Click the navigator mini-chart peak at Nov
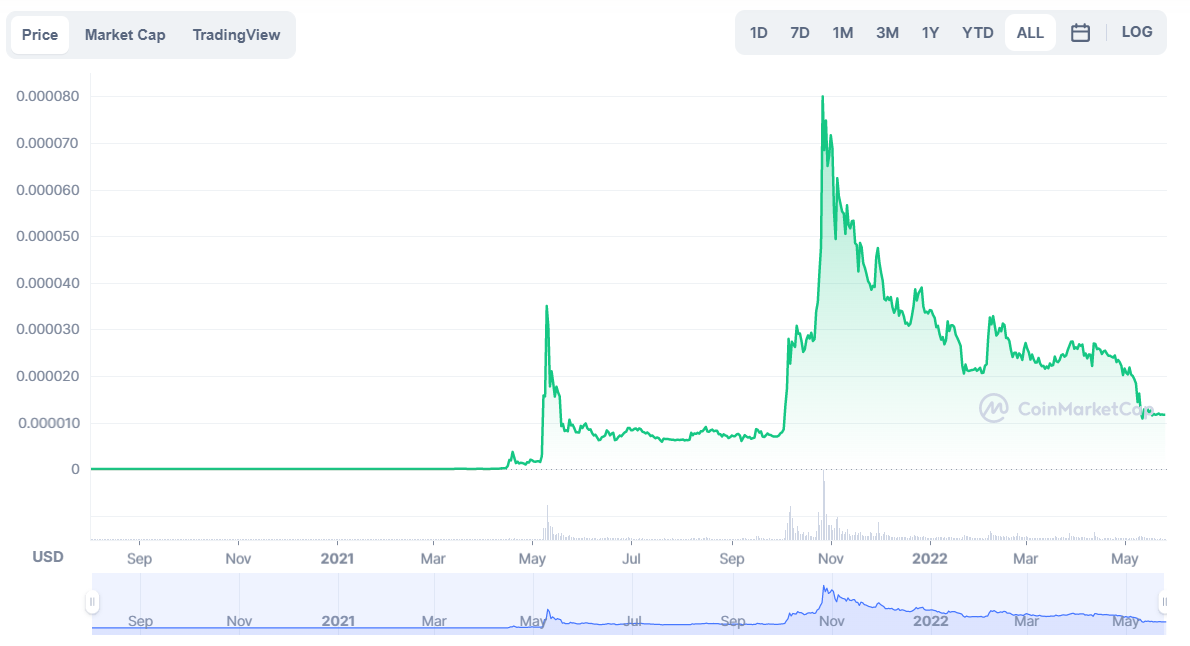1190x646 pixels. click(824, 588)
